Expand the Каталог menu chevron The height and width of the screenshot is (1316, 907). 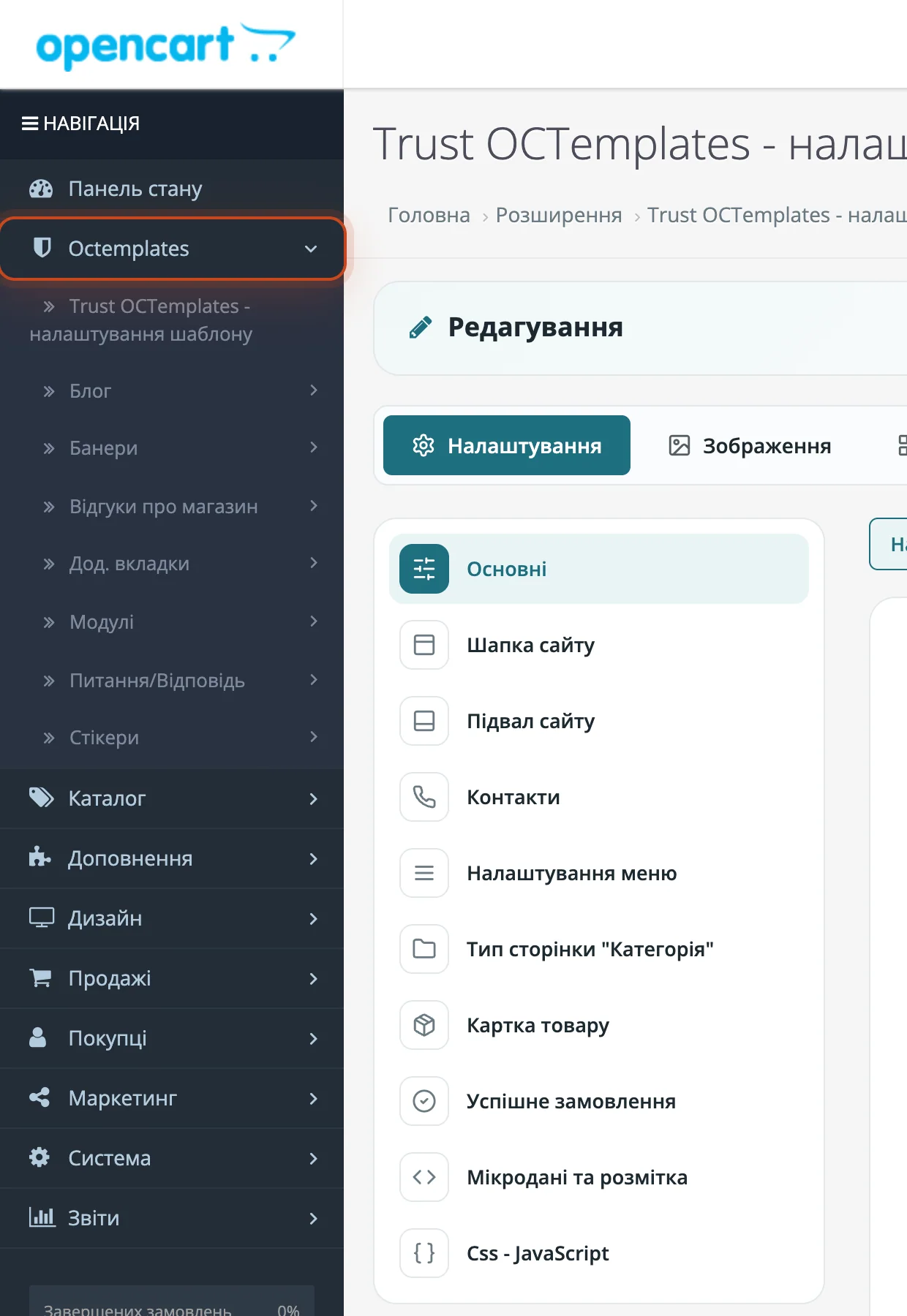click(314, 798)
